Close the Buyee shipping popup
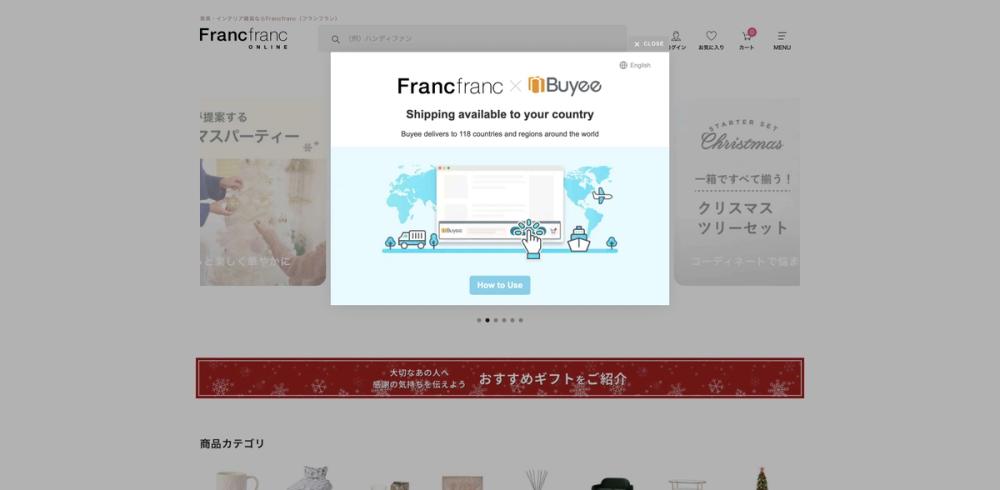This screenshot has width=1000, height=490. tap(649, 44)
